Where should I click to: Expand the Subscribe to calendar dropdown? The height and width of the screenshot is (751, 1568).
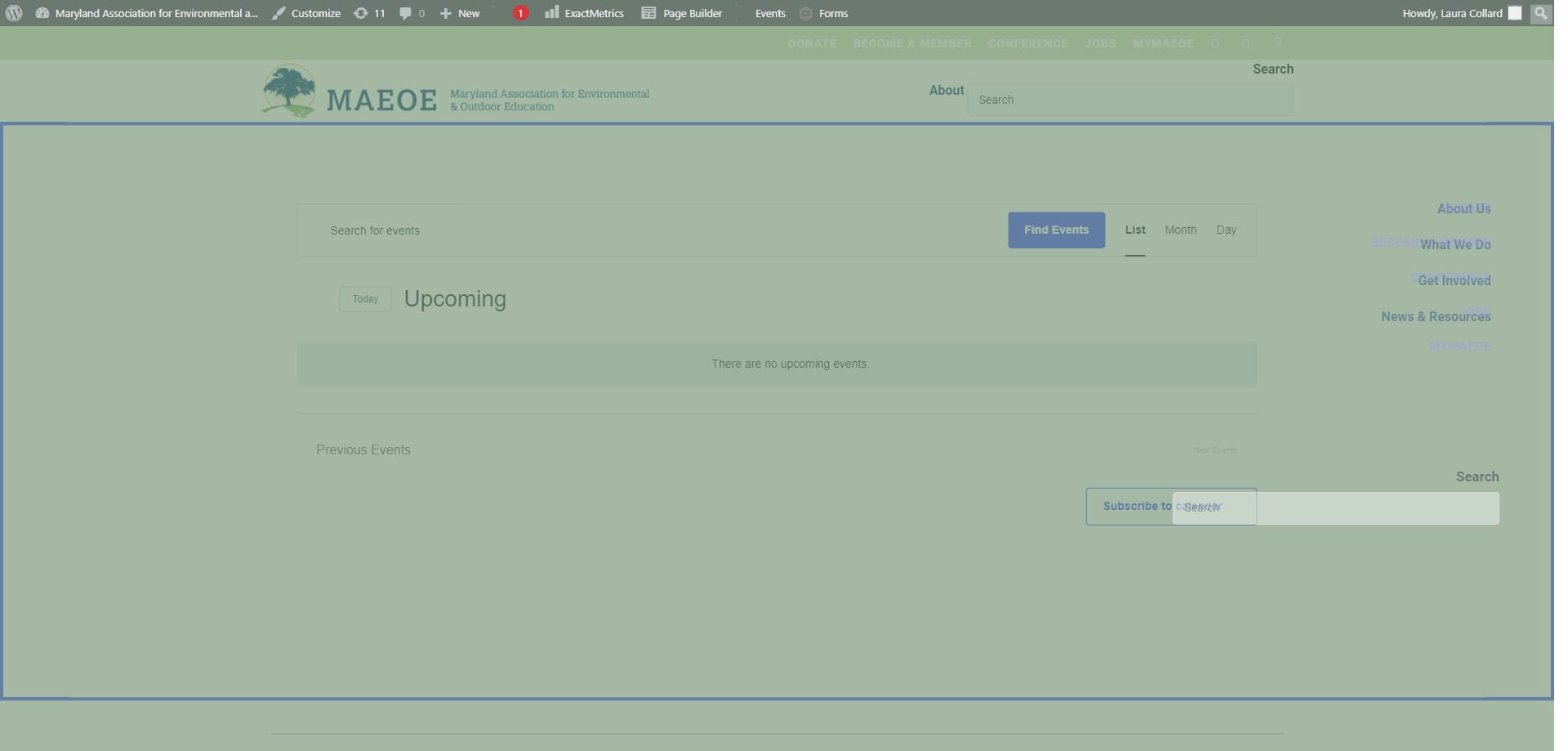(x=1137, y=507)
